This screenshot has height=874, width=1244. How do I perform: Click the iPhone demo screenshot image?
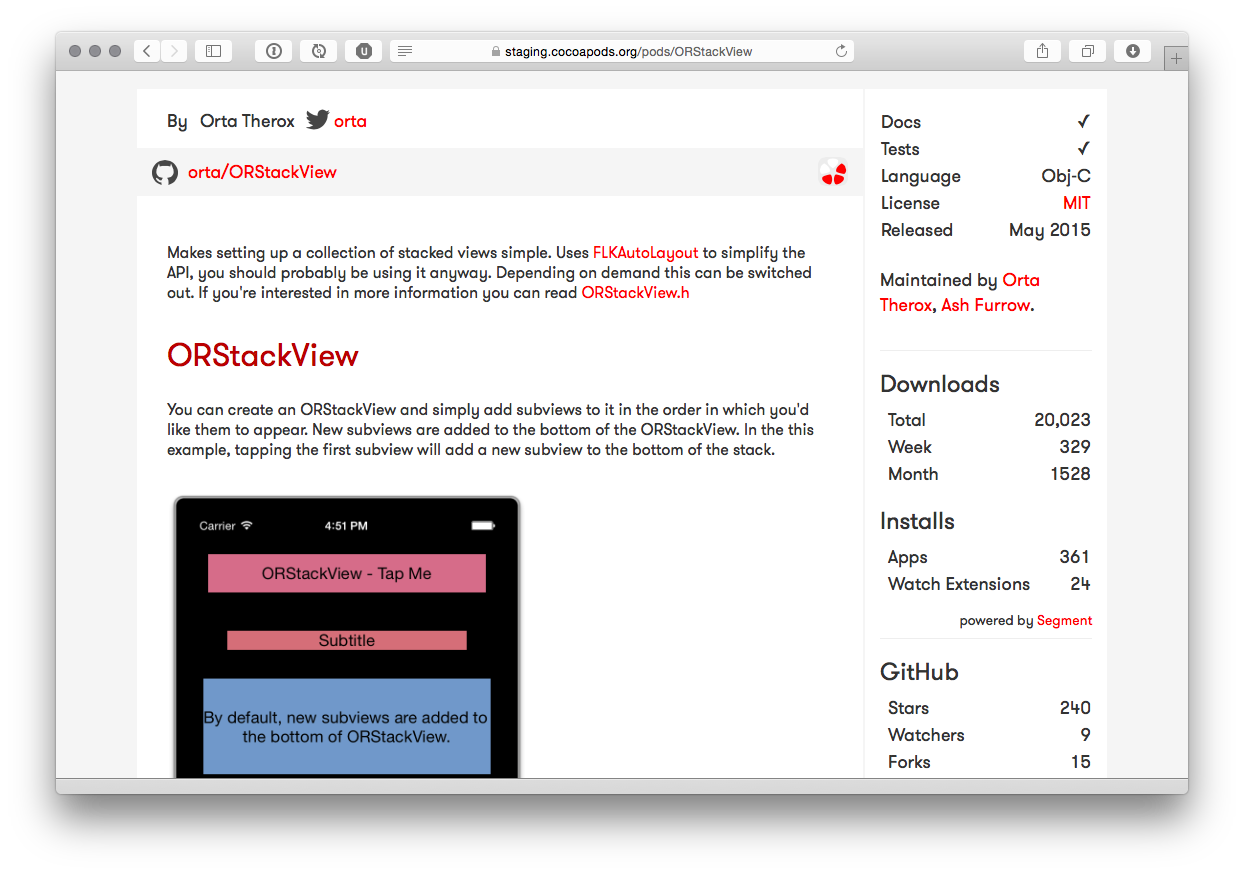point(347,636)
